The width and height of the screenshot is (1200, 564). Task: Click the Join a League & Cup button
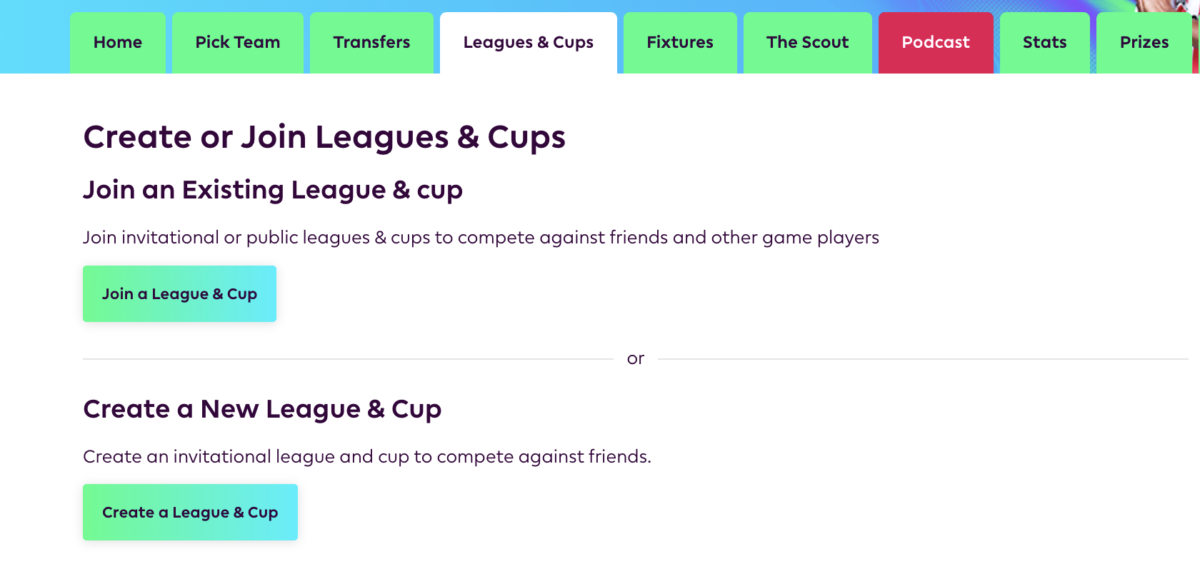(180, 294)
